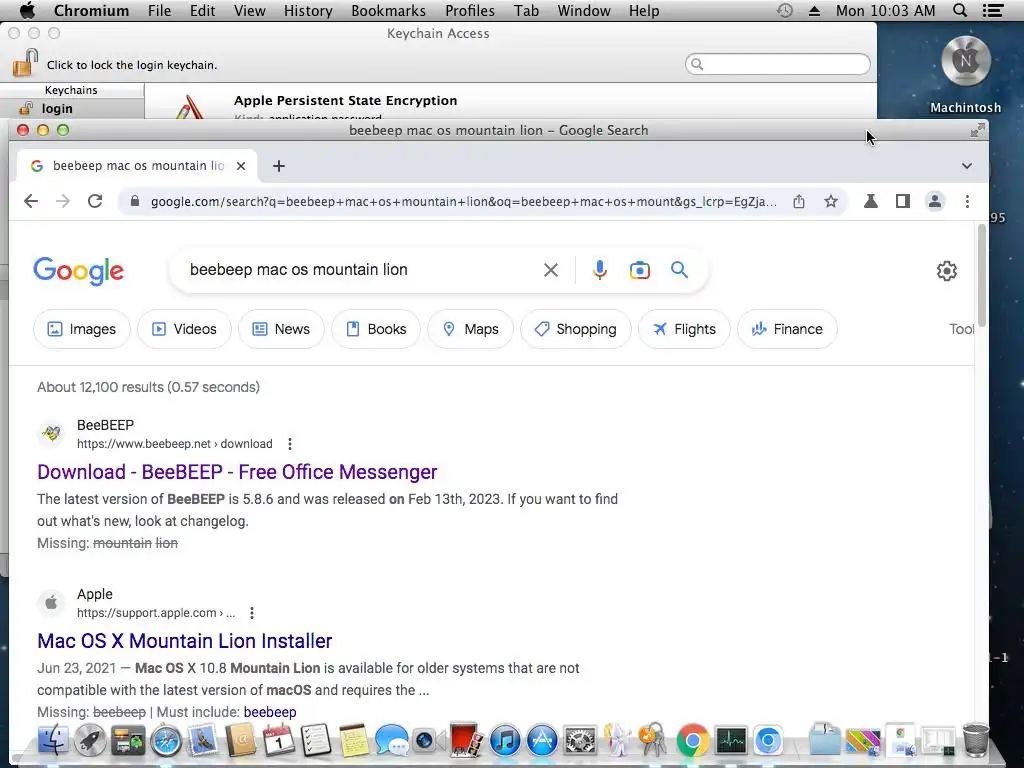
Task: Open Messages from the Dock
Action: tap(392, 741)
